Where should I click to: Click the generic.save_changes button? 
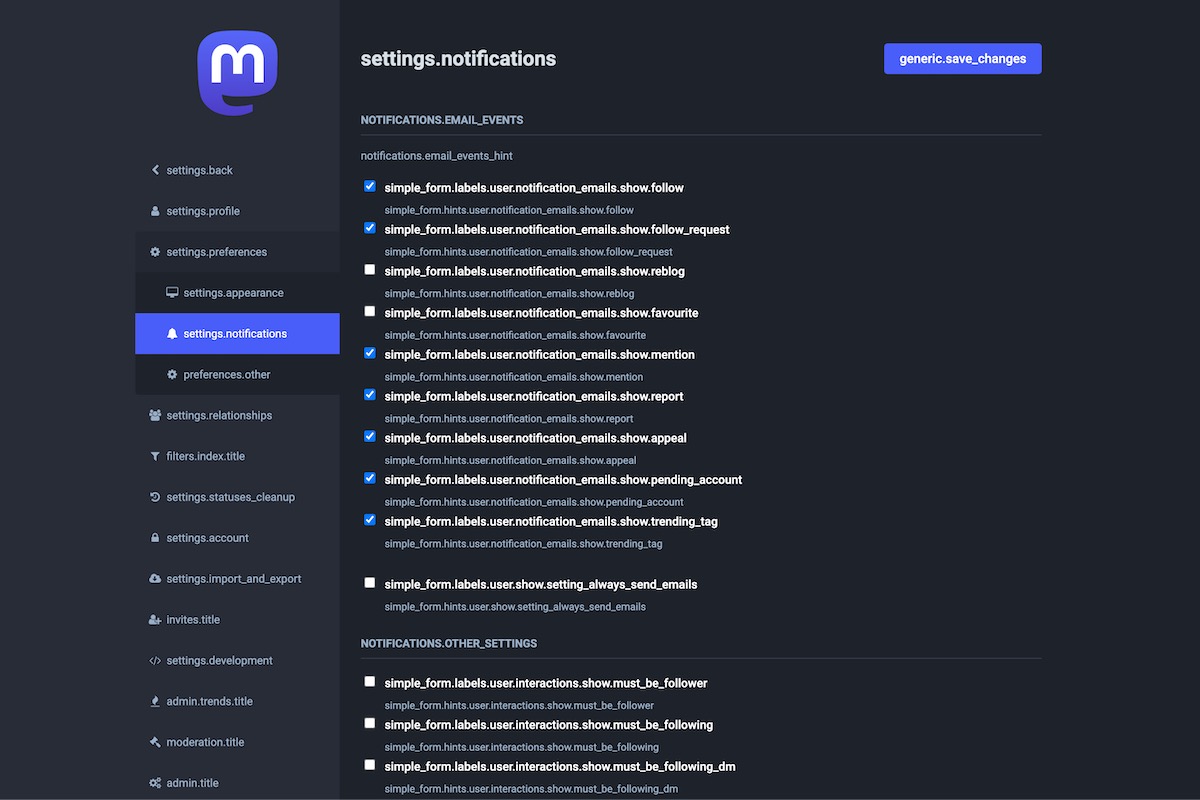coord(962,59)
